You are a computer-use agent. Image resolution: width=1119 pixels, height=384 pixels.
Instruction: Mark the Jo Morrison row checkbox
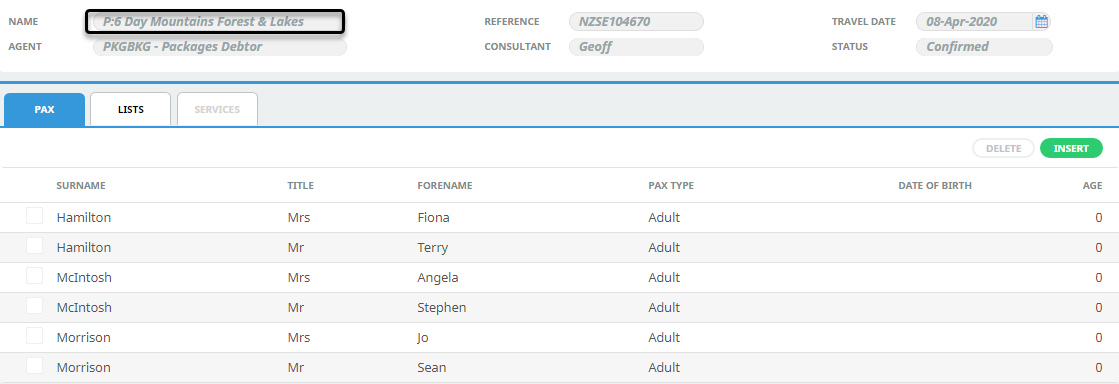(34, 336)
